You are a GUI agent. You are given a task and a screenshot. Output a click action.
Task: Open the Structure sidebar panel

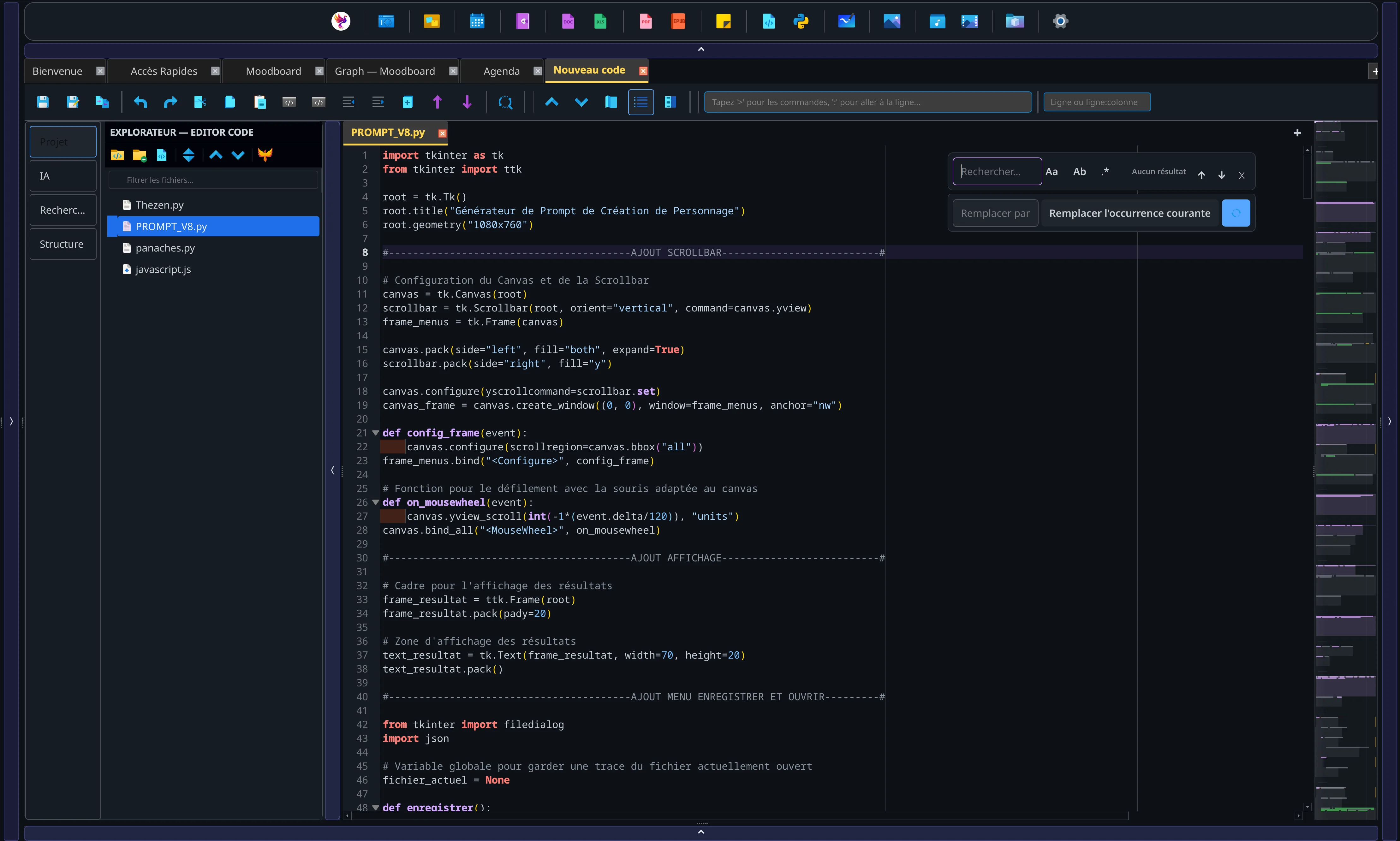pyautogui.click(x=63, y=244)
